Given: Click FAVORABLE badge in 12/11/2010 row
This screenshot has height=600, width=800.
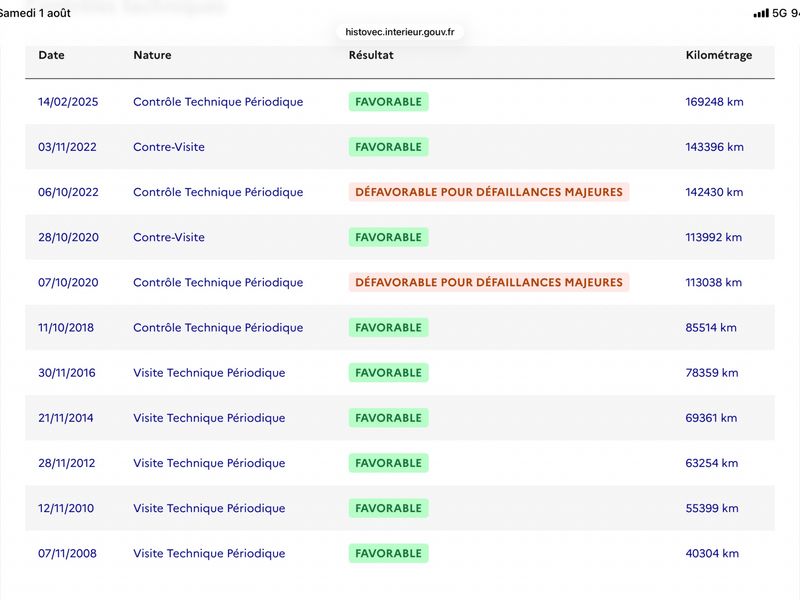Looking at the screenshot, I should click(388, 508).
